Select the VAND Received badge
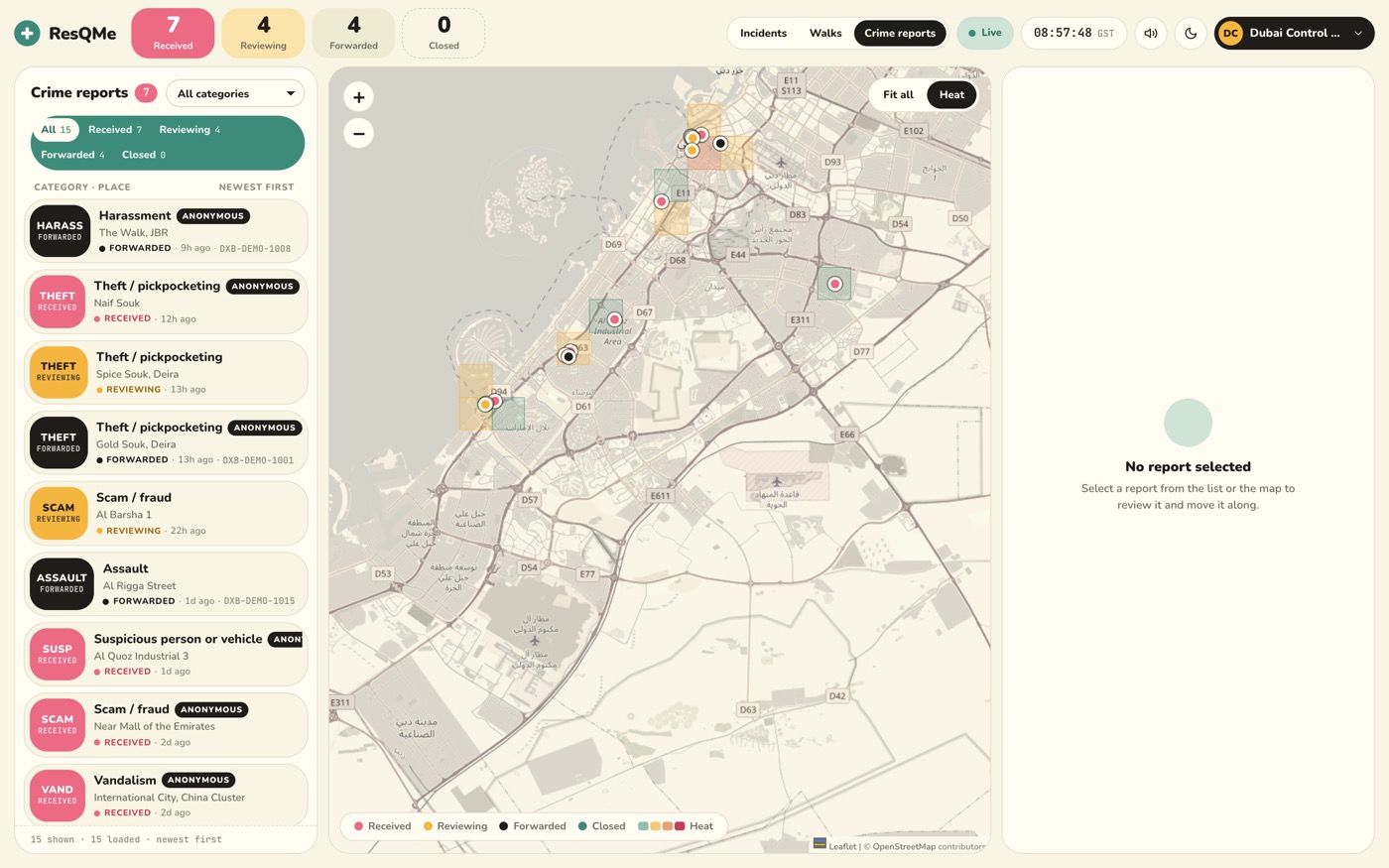 point(58,795)
